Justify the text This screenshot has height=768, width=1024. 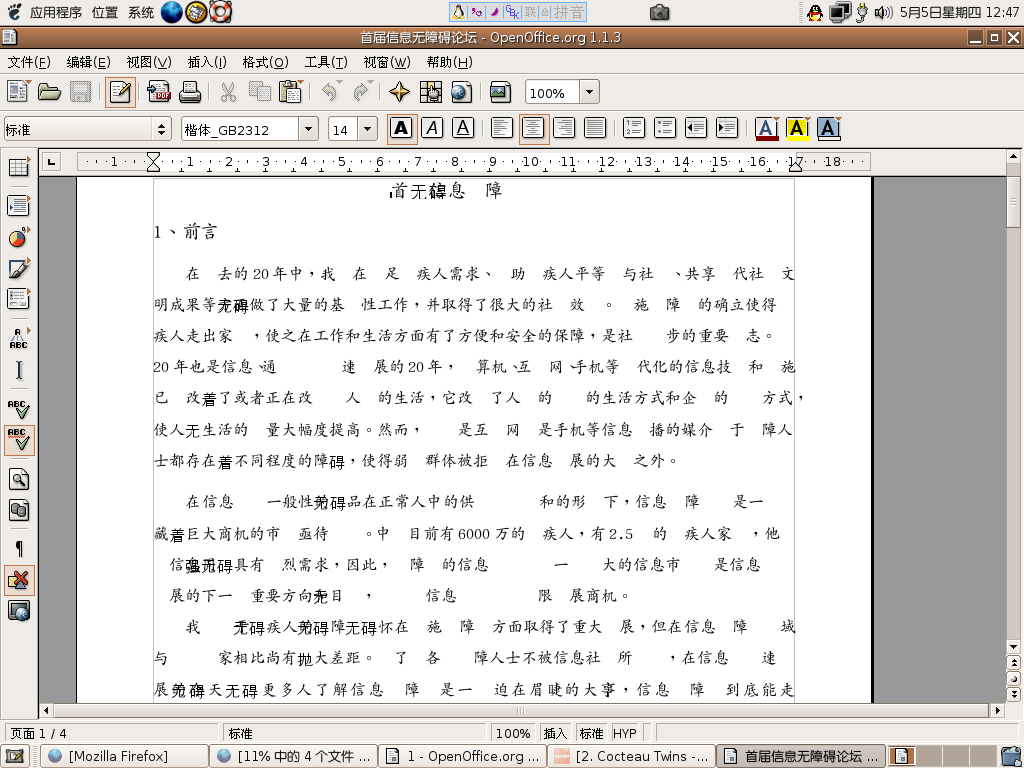pyautogui.click(x=595, y=129)
